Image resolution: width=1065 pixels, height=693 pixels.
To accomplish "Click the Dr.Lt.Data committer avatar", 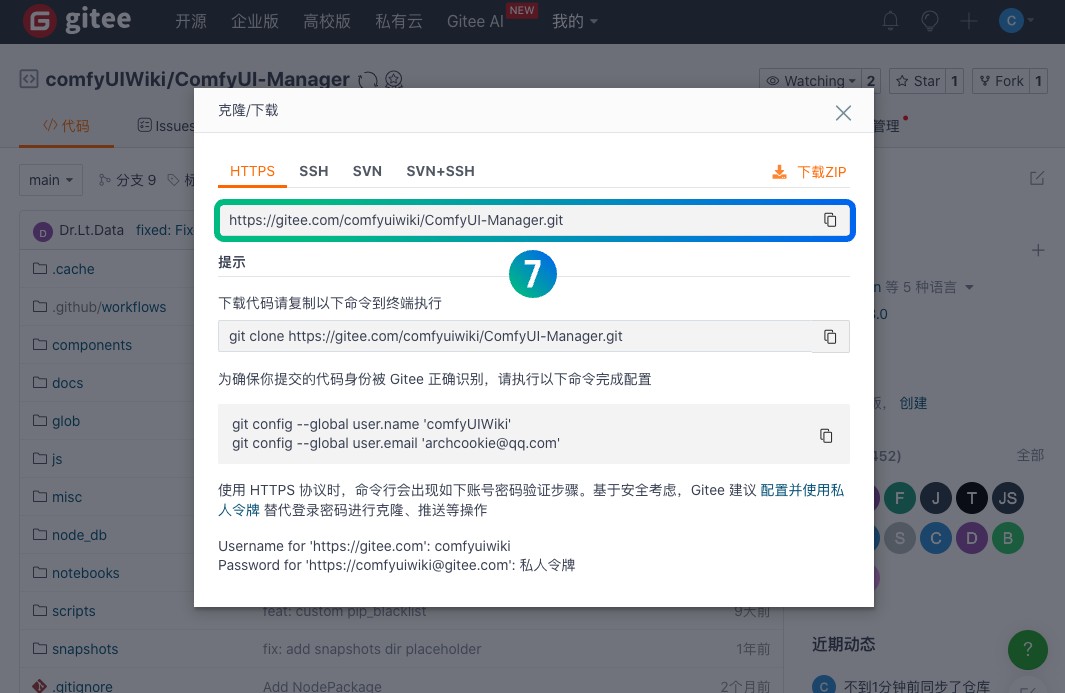I will click(43, 232).
